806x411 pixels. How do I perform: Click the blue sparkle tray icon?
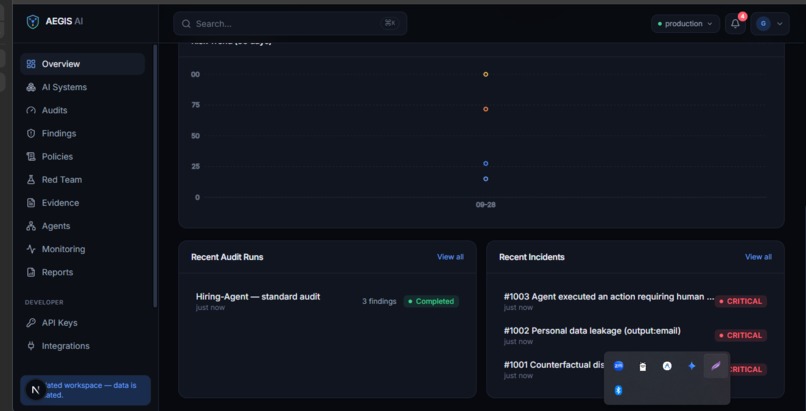691,366
